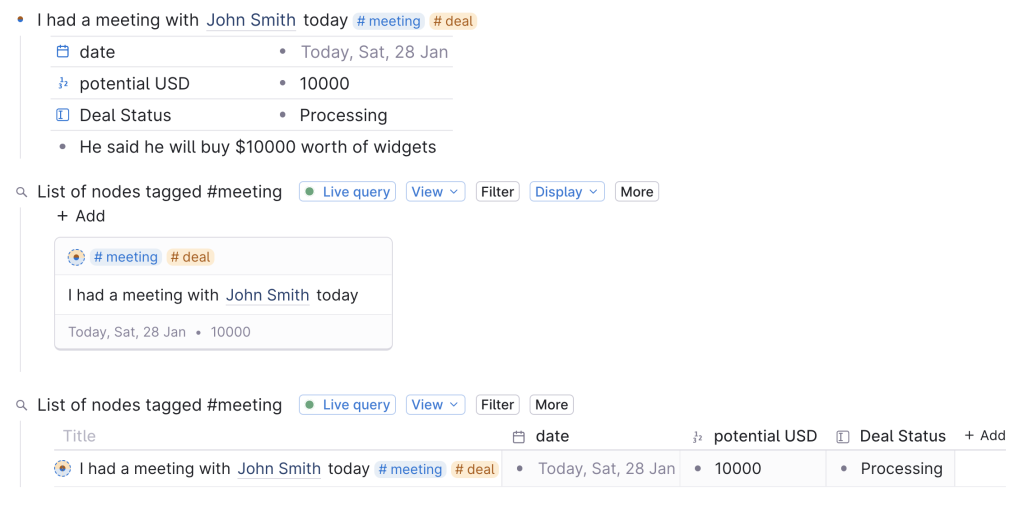Toggle the first Live query button
Screen dimensions: 1024x507
(347, 192)
